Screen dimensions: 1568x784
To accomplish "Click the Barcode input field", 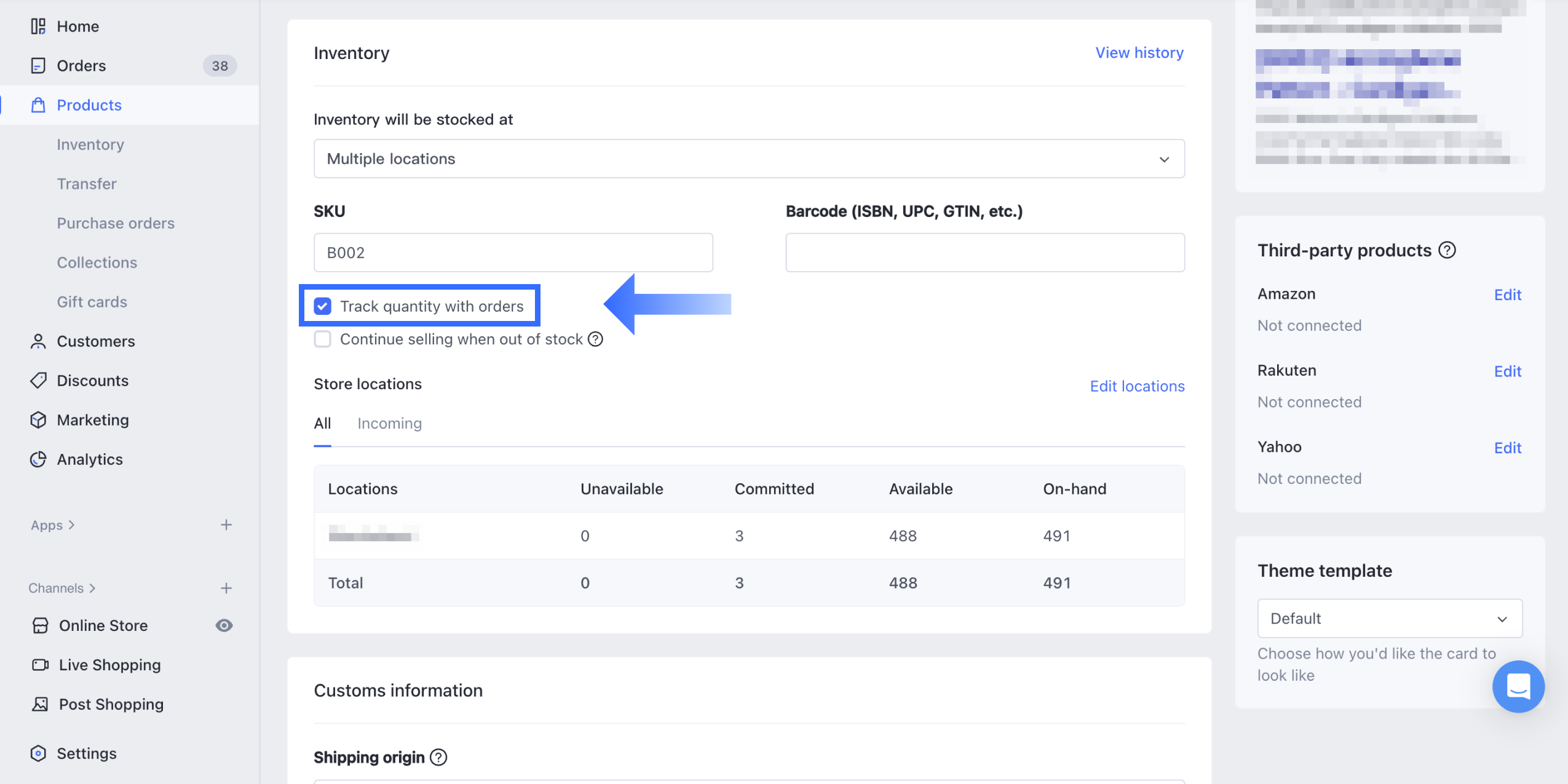I will click(x=984, y=253).
